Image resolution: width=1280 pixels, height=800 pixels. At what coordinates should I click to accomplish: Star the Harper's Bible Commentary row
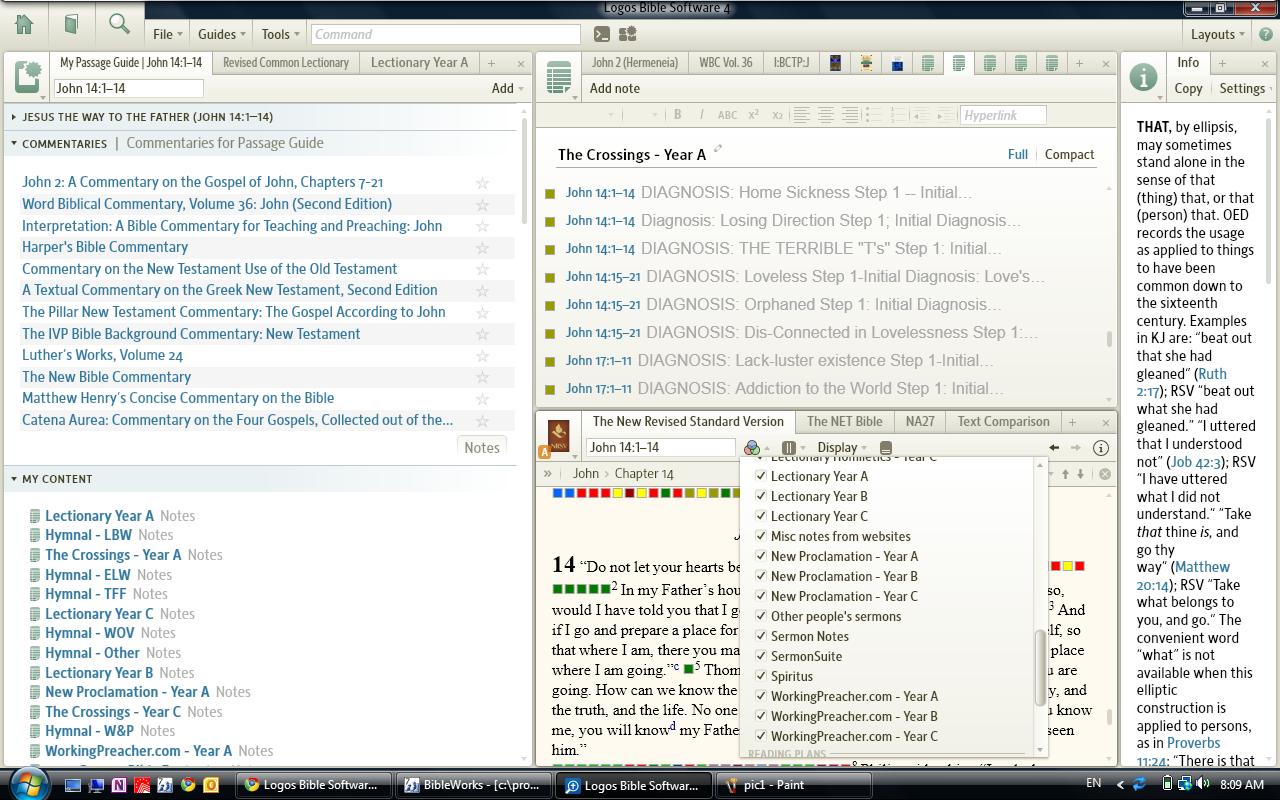point(482,248)
